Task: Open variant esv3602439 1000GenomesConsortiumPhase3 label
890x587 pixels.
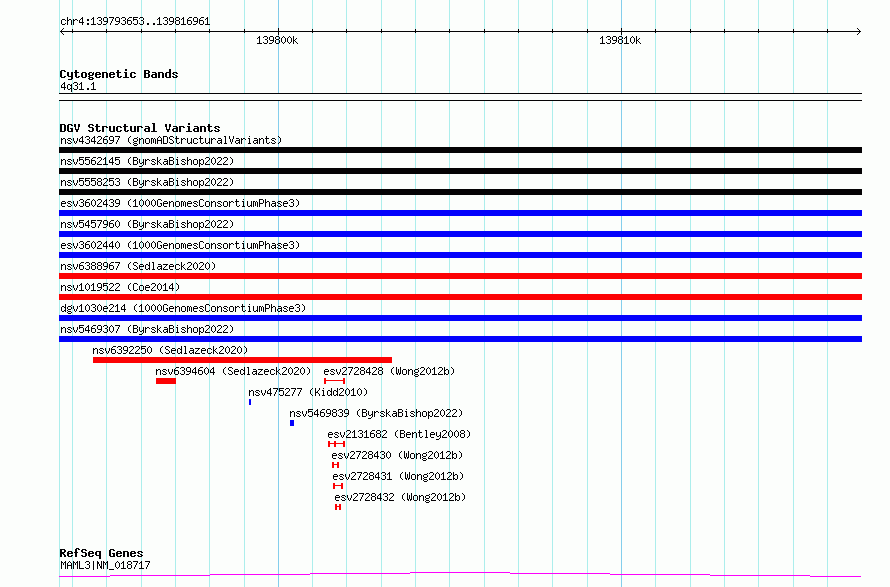Action: click(x=180, y=203)
